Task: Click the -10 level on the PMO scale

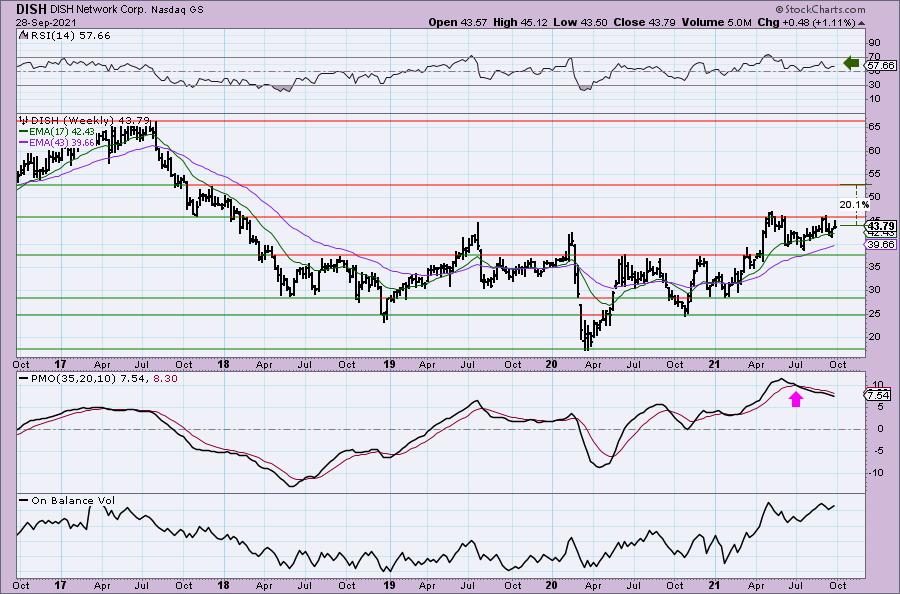Action: click(875, 473)
